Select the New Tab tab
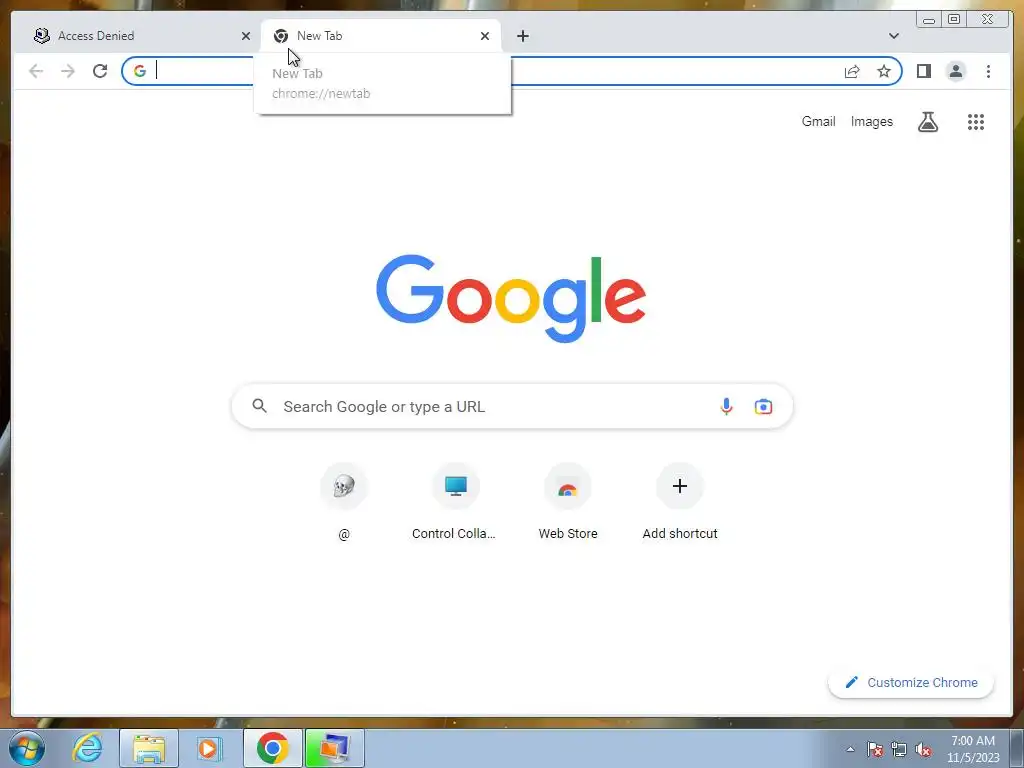The height and width of the screenshot is (768, 1024). click(x=381, y=36)
